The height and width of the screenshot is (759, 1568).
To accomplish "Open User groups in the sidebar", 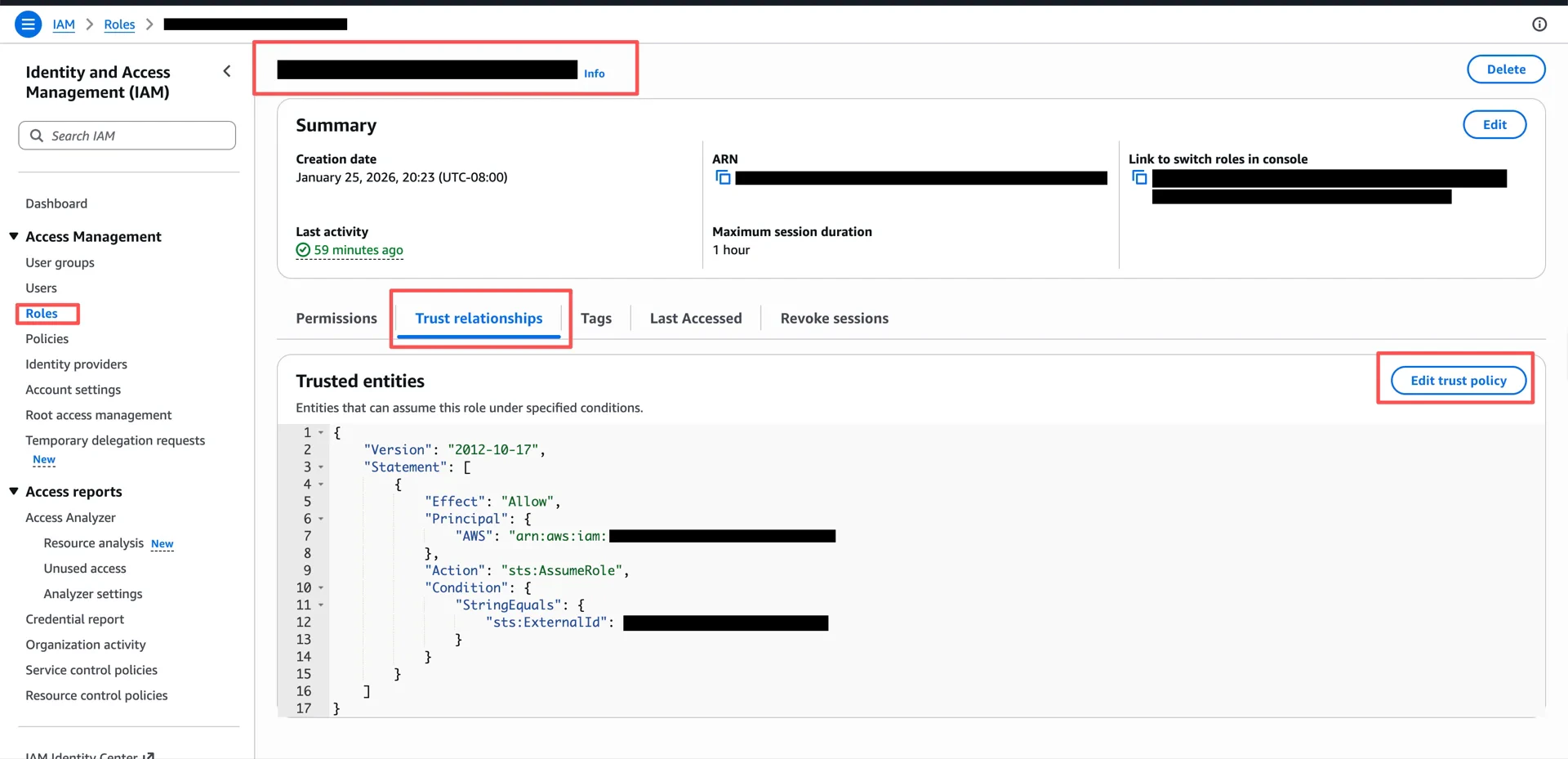I will point(60,262).
